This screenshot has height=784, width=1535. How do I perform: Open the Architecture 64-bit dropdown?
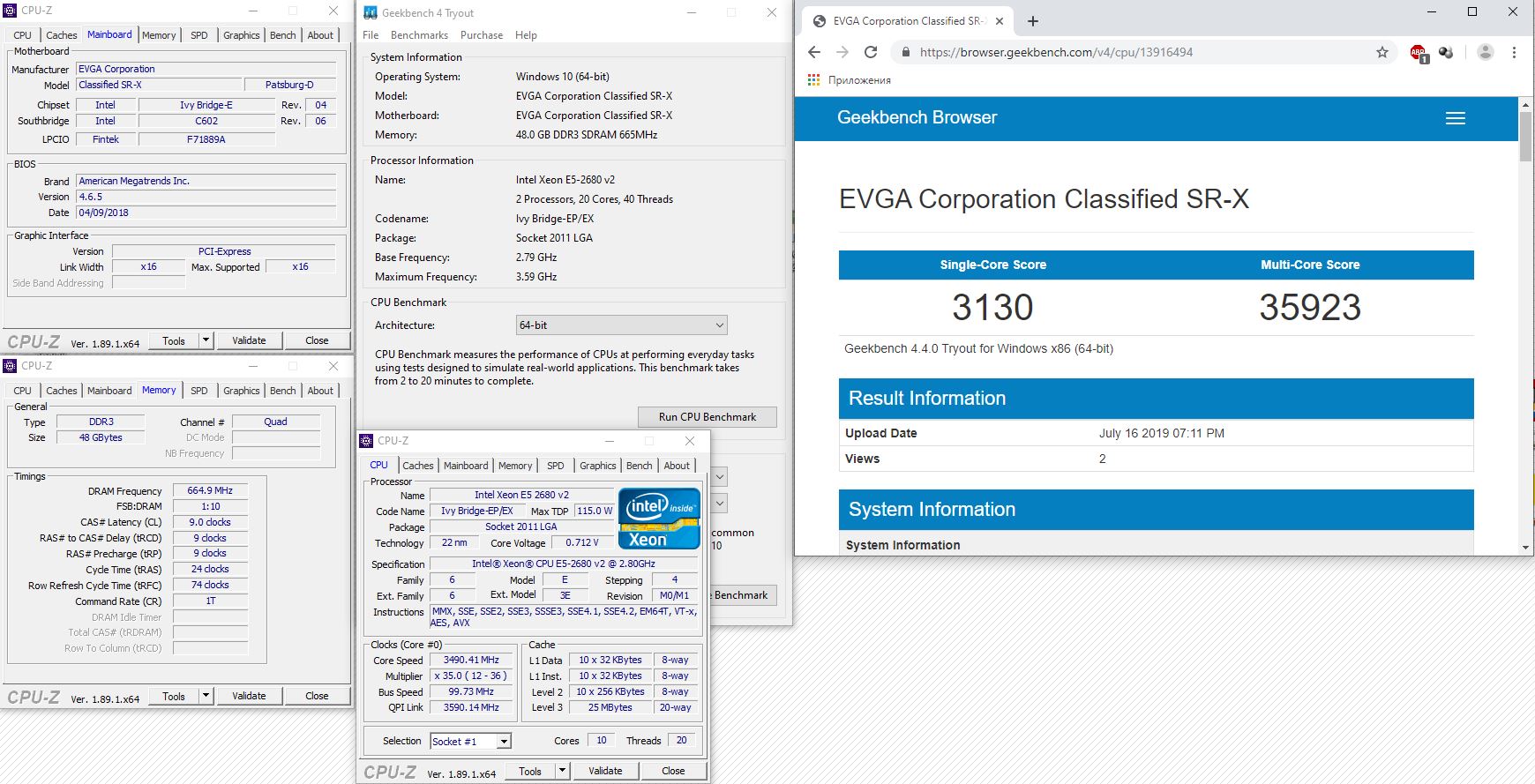622,325
